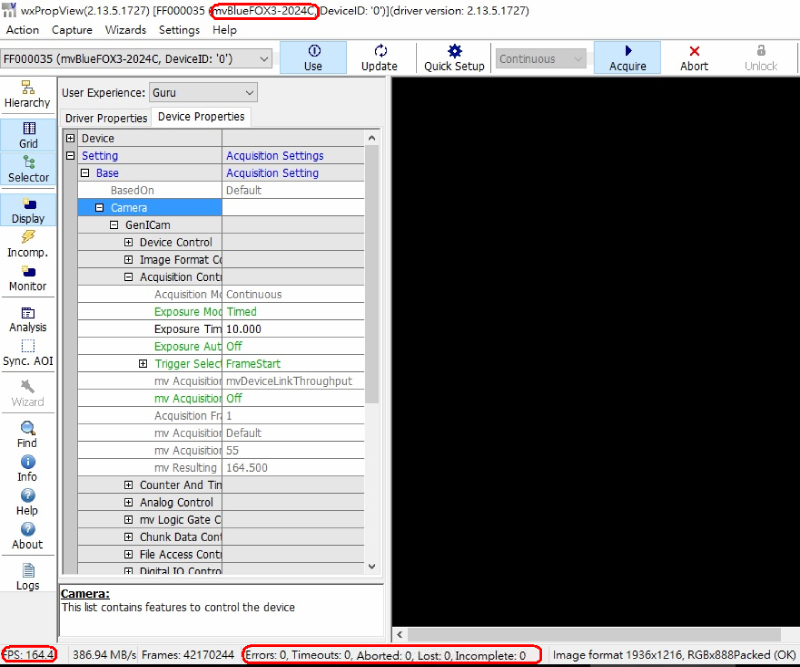The height and width of the screenshot is (667, 800).
Task: Toggle the Selector sidebar button
Action: [x=28, y=169]
